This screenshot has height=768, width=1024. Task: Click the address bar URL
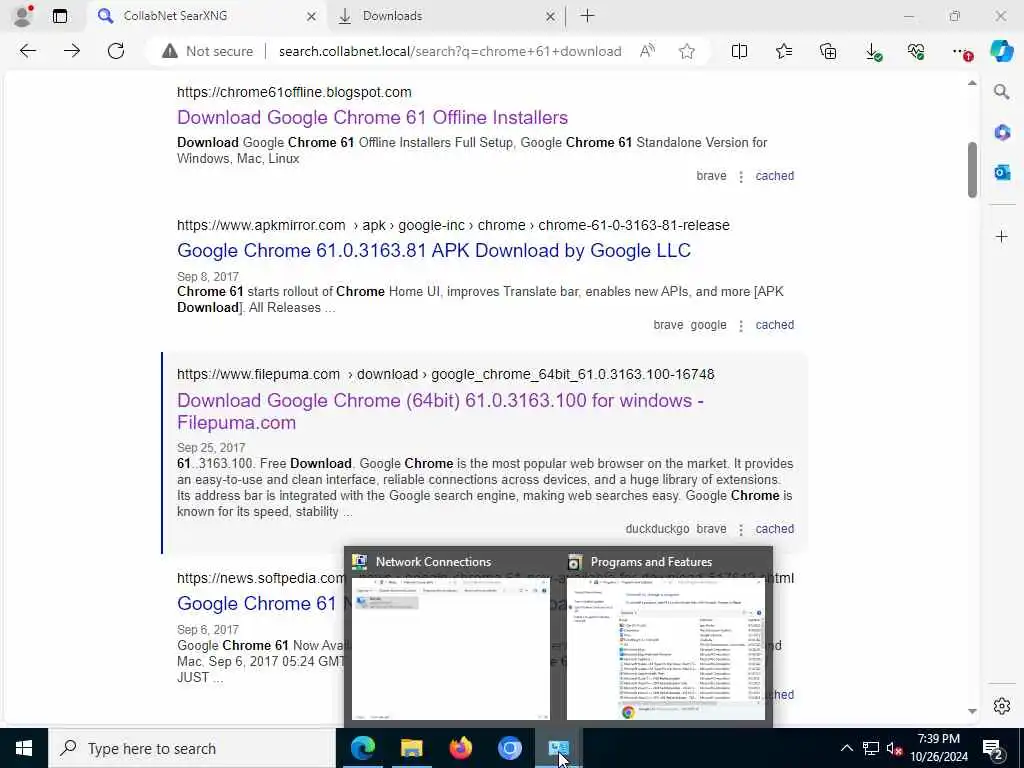(450, 51)
